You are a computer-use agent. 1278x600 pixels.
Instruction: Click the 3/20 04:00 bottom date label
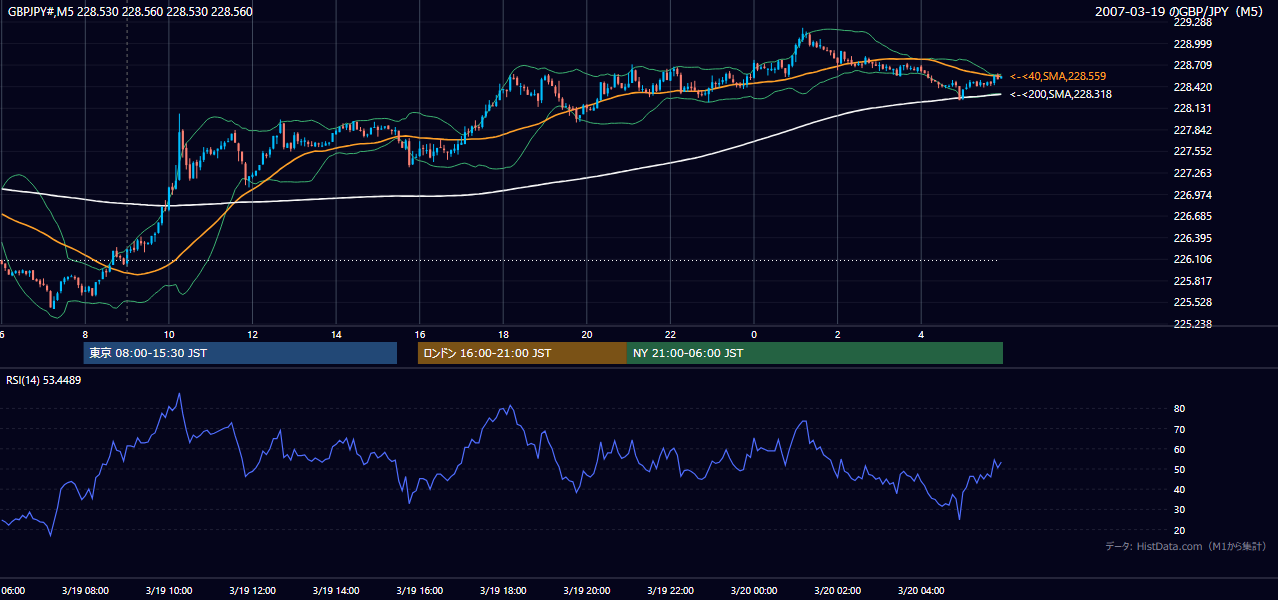tap(921, 591)
